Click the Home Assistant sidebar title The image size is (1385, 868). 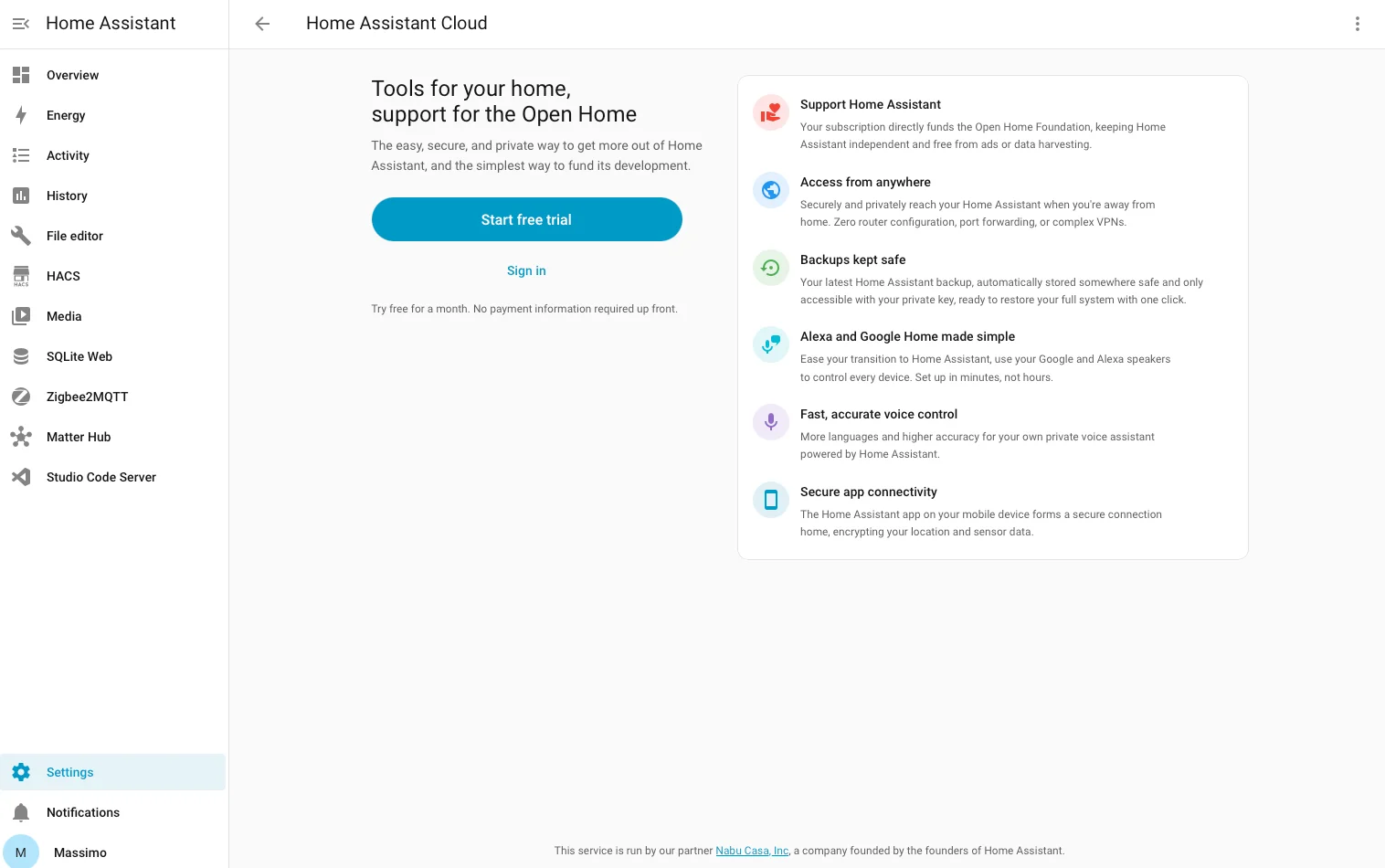[111, 24]
